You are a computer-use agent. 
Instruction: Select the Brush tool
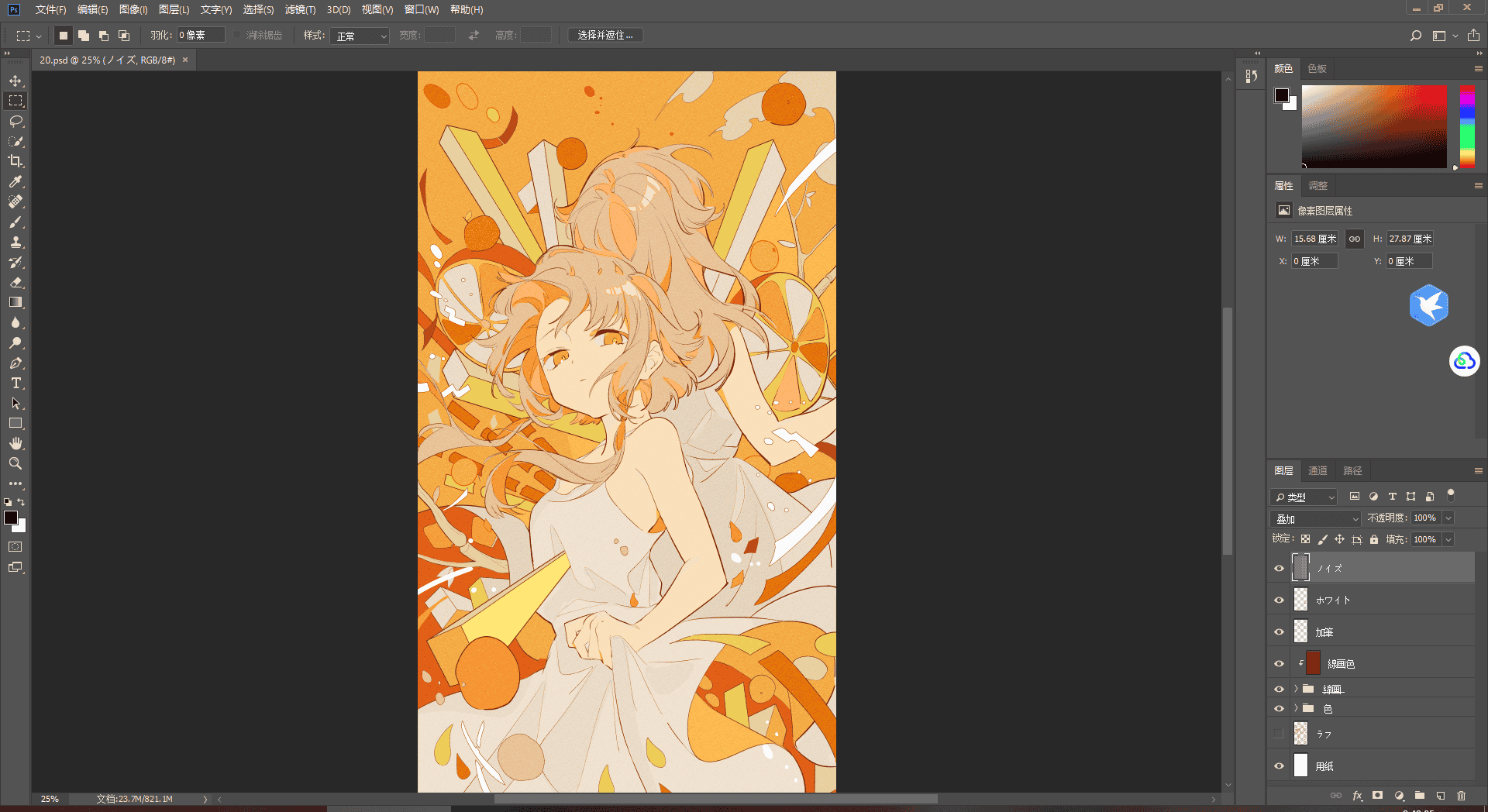pos(15,222)
